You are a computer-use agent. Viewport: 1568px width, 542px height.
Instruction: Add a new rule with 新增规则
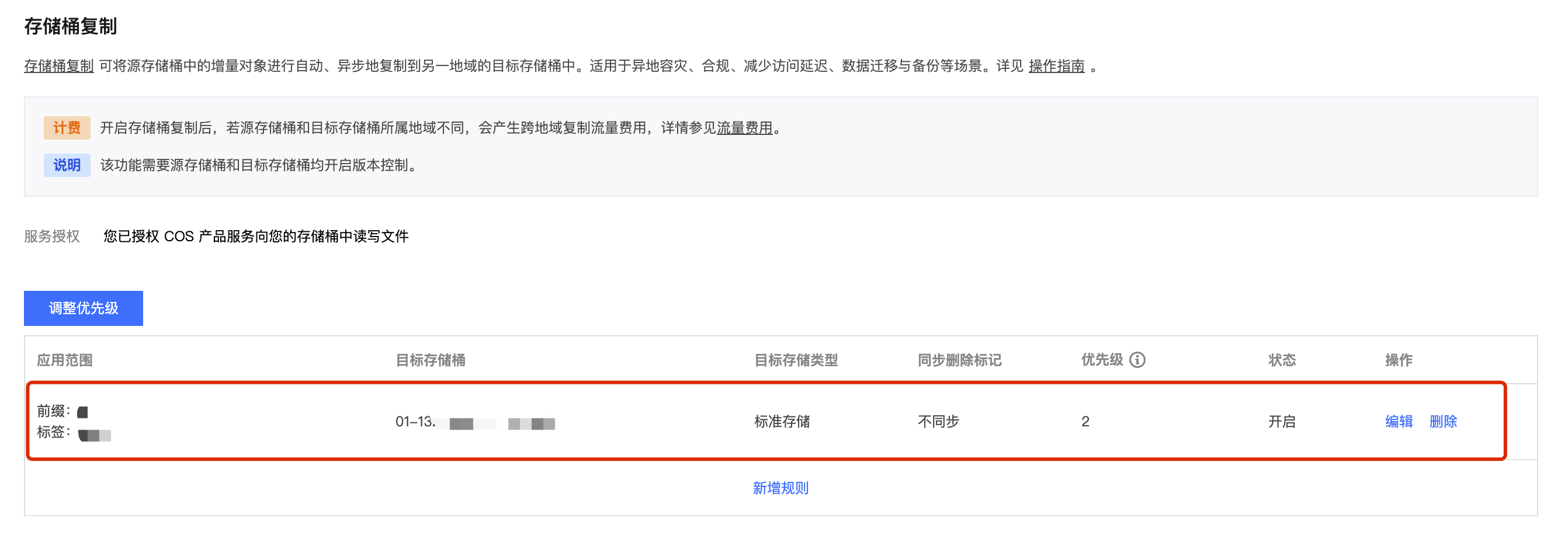(780, 488)
